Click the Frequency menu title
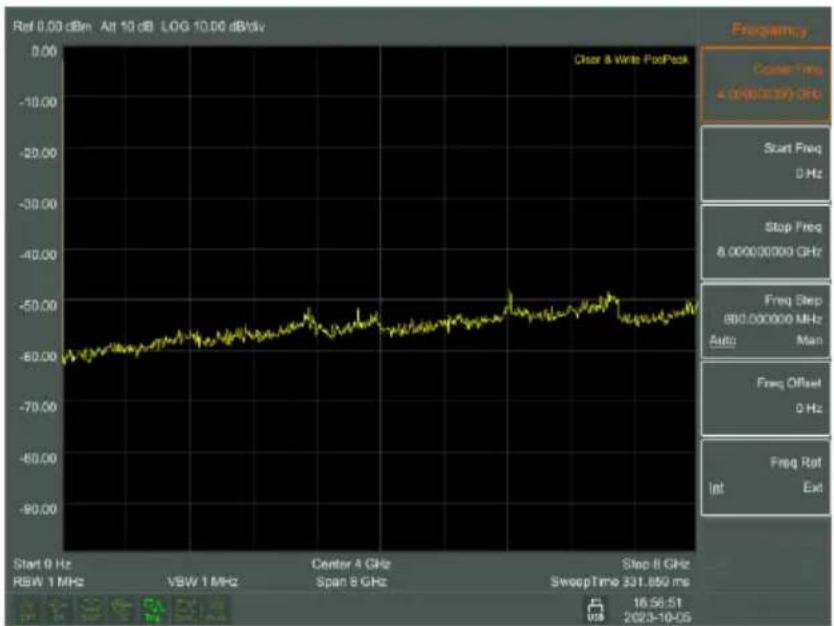This screenshot has width=834, height=626. pyautogui.click(x=769, y=30)
